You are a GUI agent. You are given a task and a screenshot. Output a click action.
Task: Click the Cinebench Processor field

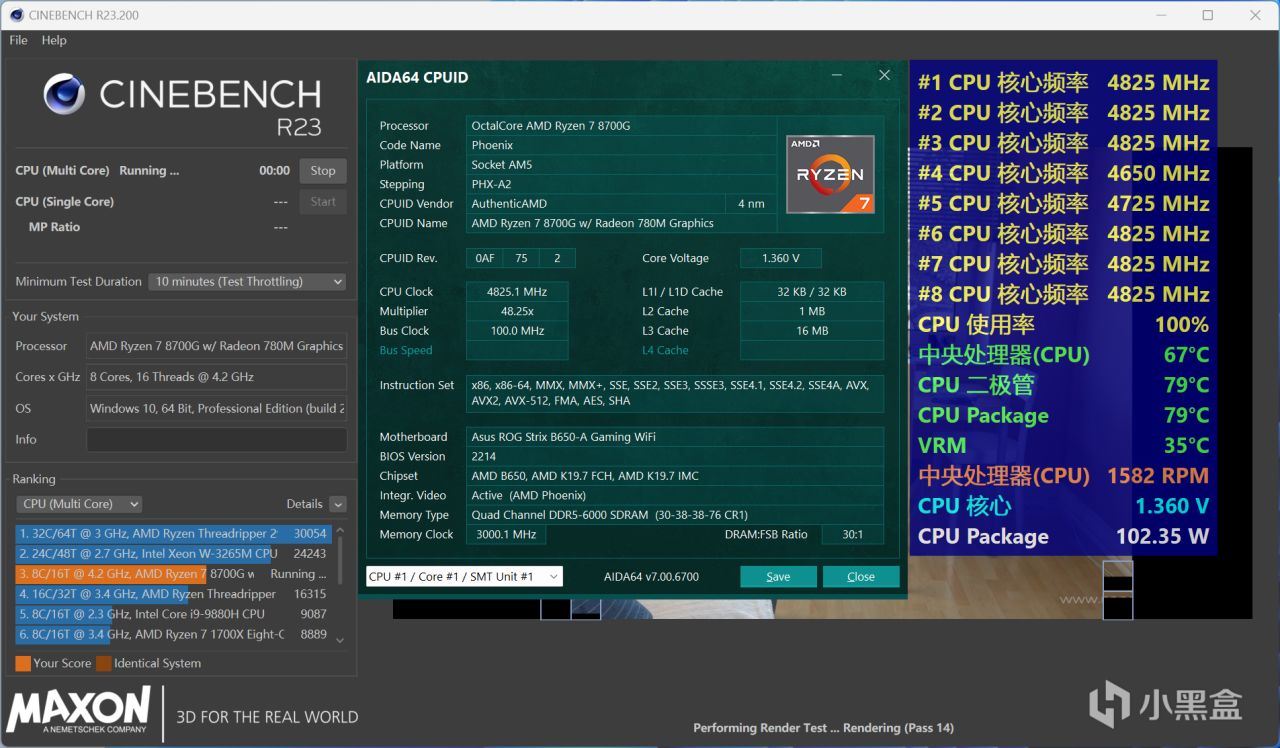coord(217,346)
